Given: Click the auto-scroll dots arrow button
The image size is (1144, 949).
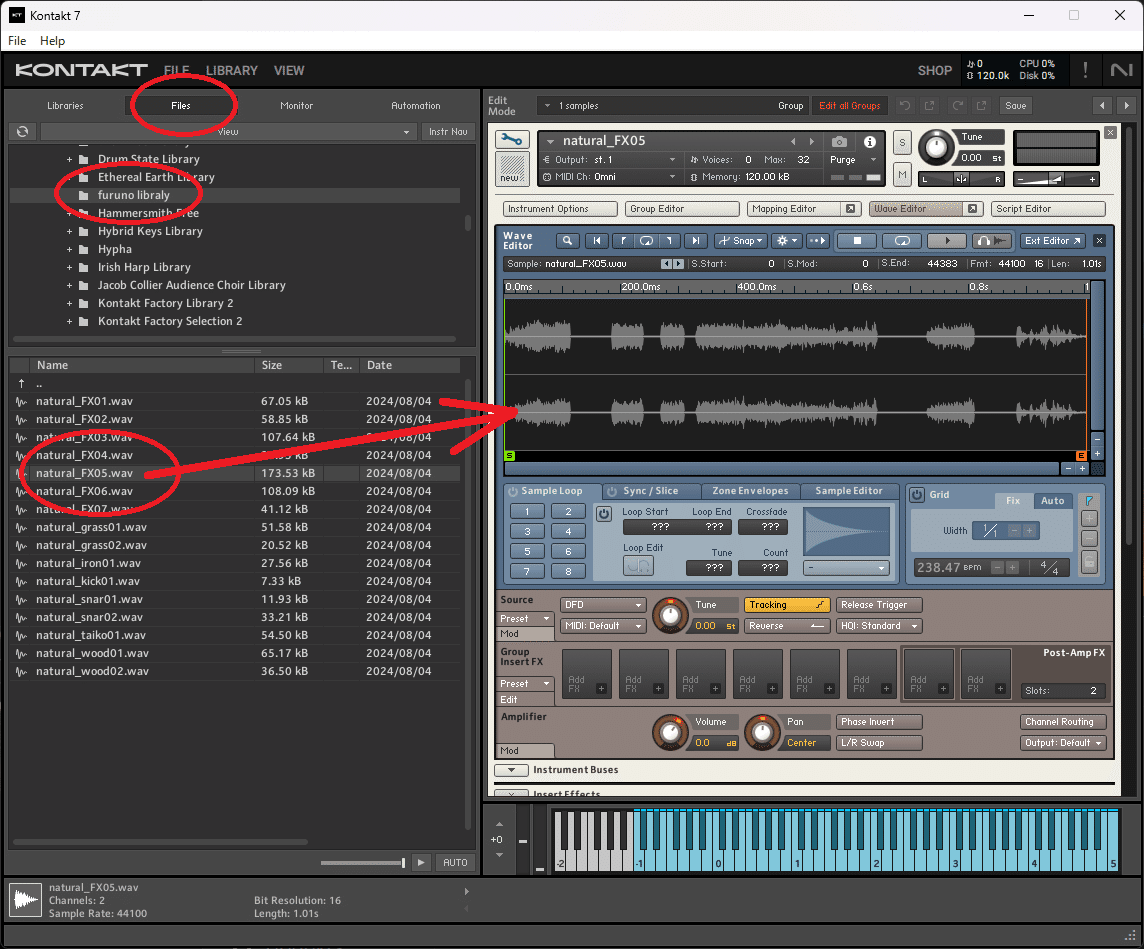Looking at the screenshot, I should click(x=818, y=241).
